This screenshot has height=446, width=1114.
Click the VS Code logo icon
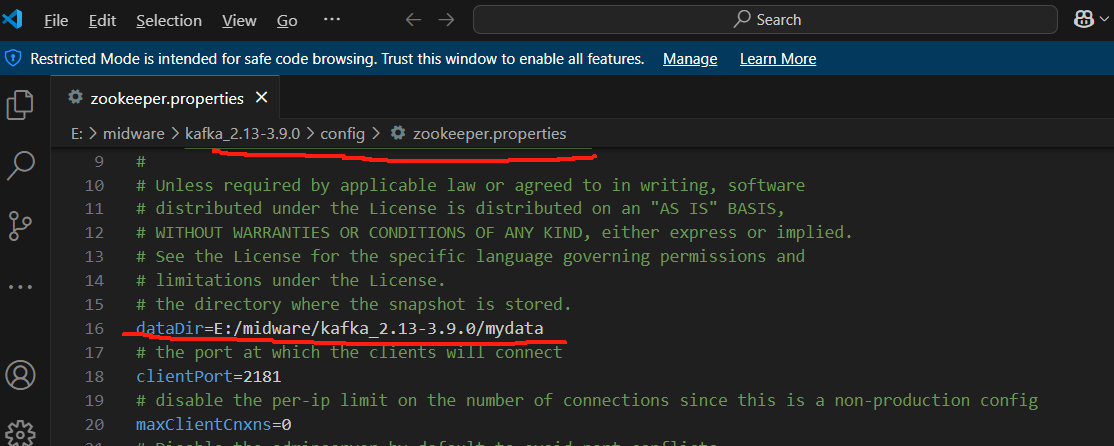(x=13, y=20)
